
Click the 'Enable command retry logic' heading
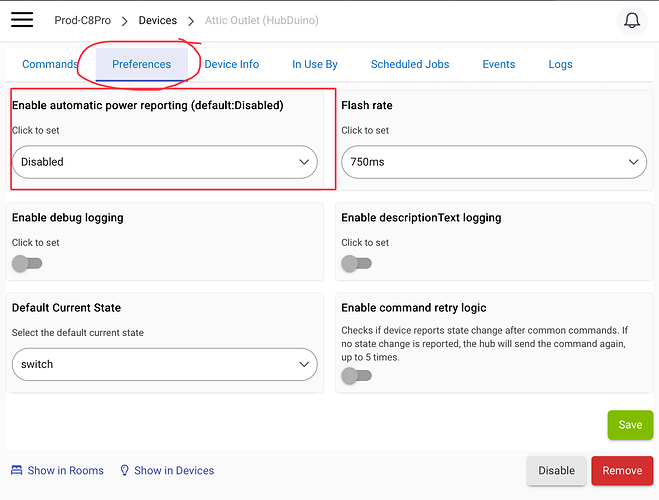click(x=414, y=308)
